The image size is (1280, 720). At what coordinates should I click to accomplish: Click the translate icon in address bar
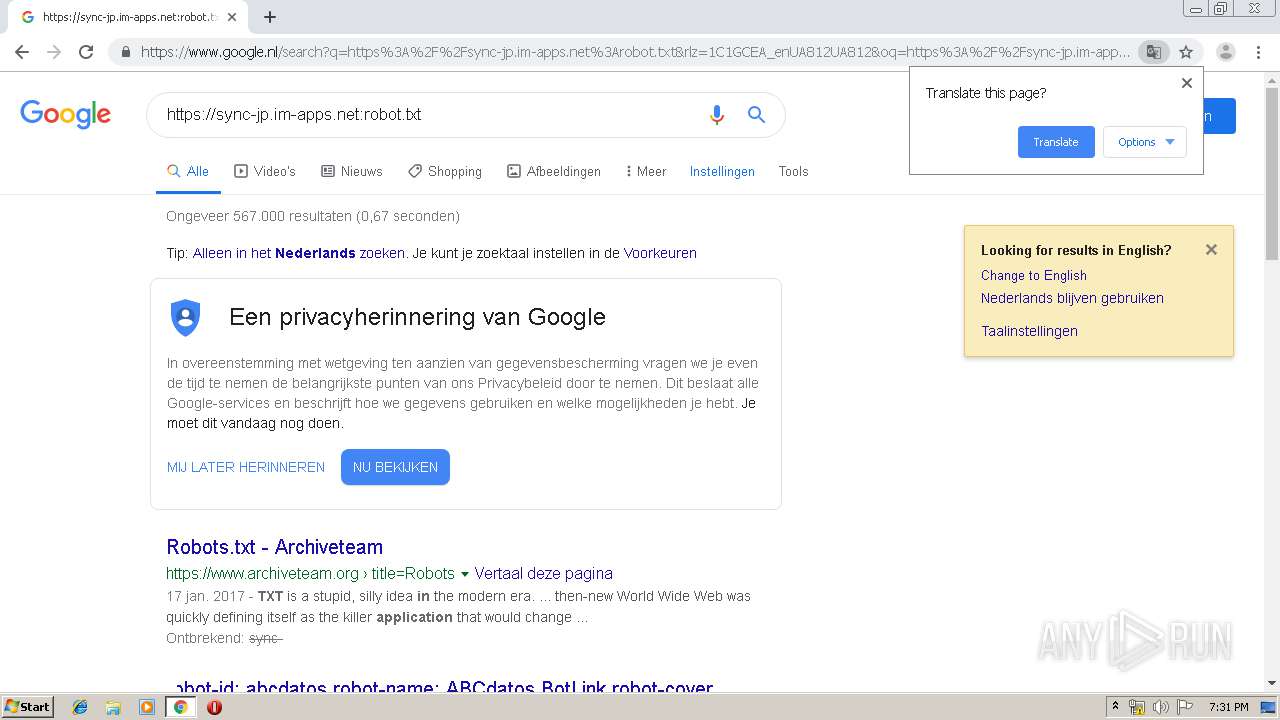pyautogui.click(x=1154, y=52)
